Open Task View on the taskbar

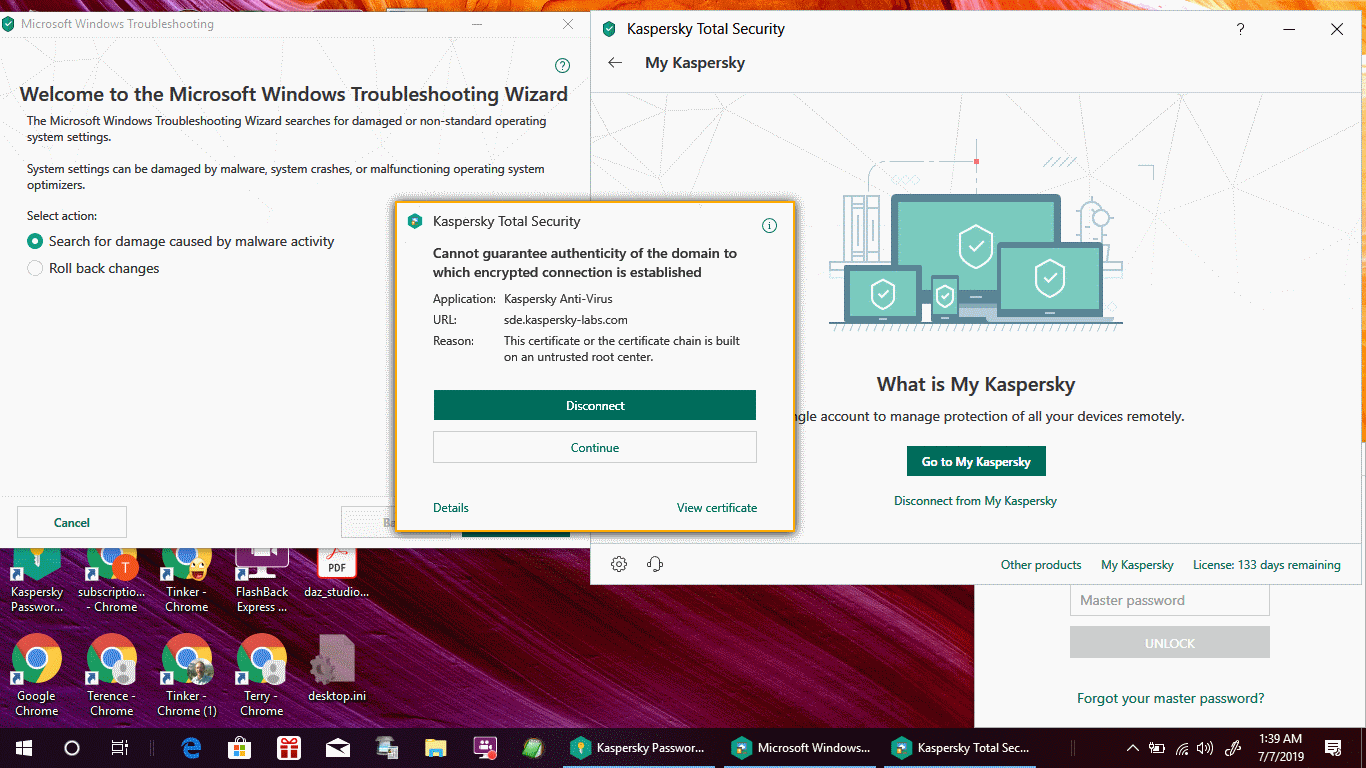120,748
